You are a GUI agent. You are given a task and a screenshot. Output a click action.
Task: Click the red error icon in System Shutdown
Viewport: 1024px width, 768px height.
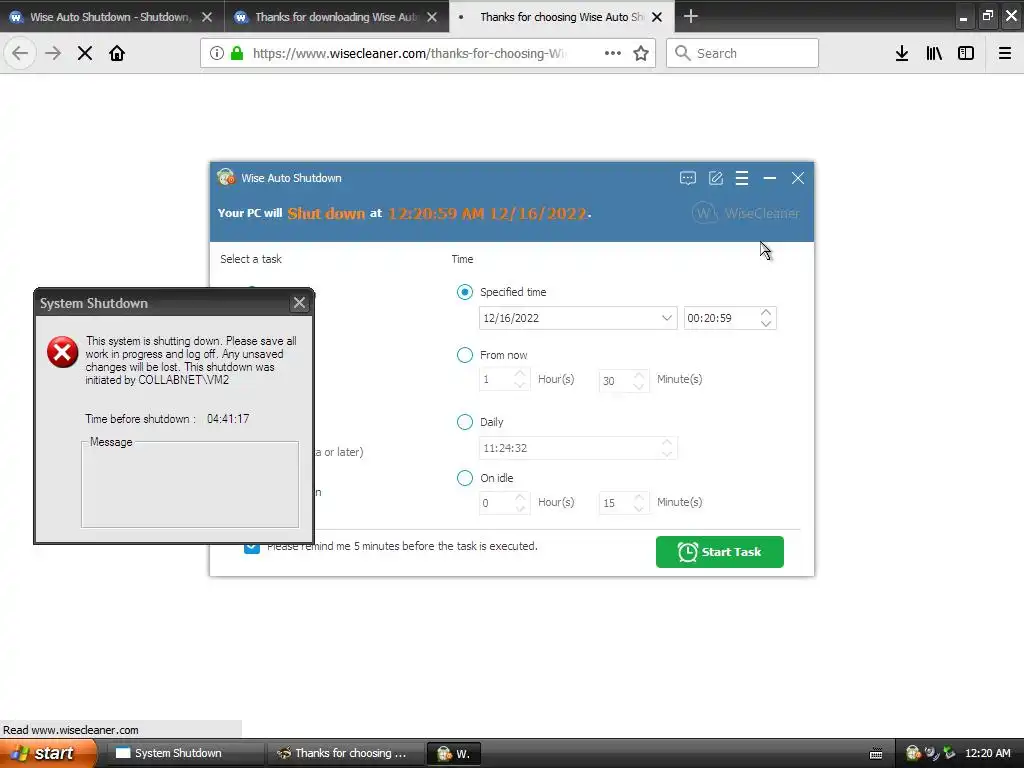[63, 352]
